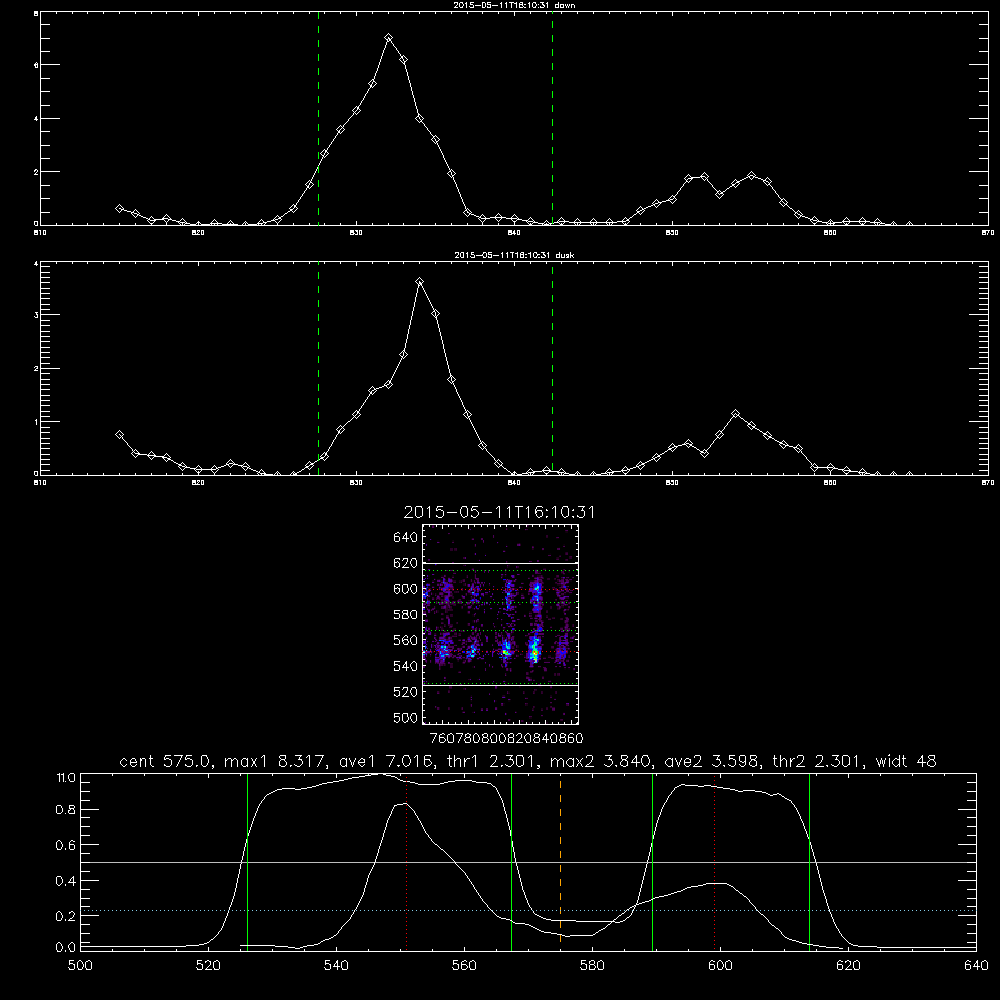The height and width of the screenshot is (1000, 1000).
Task: Click the '540' y-axis label beside the spectrogram
Action: 406,666
